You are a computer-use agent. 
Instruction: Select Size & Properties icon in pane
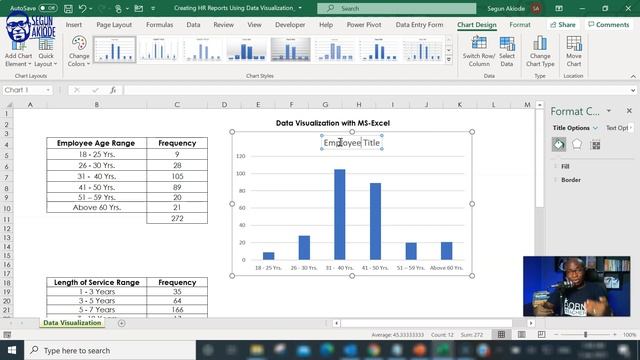click(596, 144)
